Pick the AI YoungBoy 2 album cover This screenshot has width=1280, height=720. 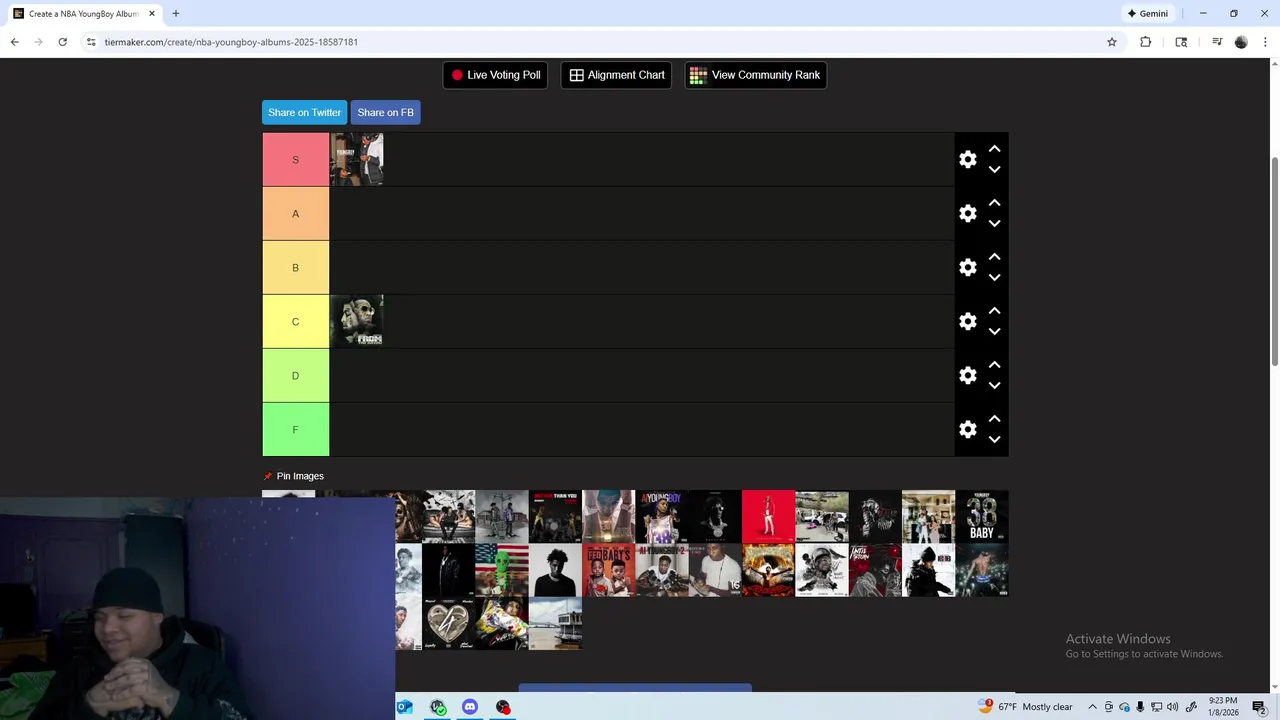click(x=662, y=570)
